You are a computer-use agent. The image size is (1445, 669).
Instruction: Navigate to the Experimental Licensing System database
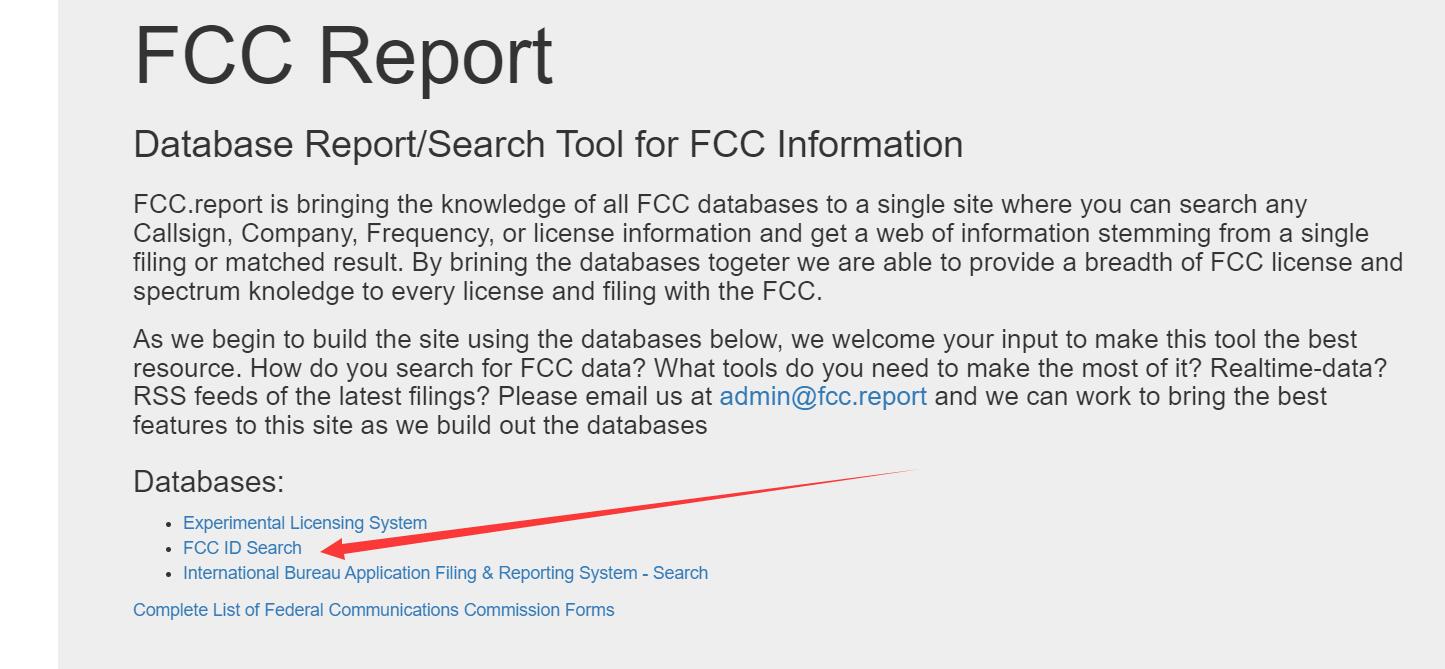[x=303, y=522]
